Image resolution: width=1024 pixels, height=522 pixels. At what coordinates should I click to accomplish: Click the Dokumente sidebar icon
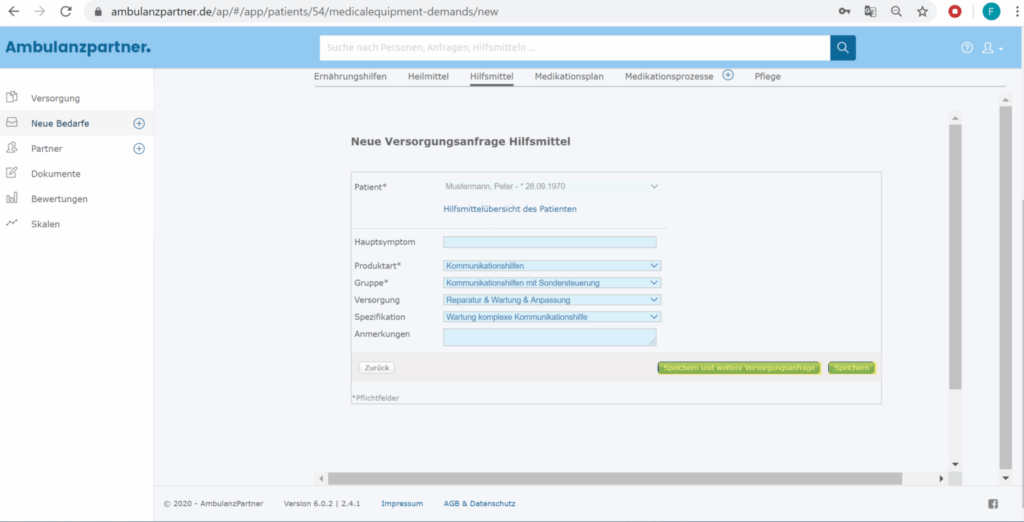point(11,173)
